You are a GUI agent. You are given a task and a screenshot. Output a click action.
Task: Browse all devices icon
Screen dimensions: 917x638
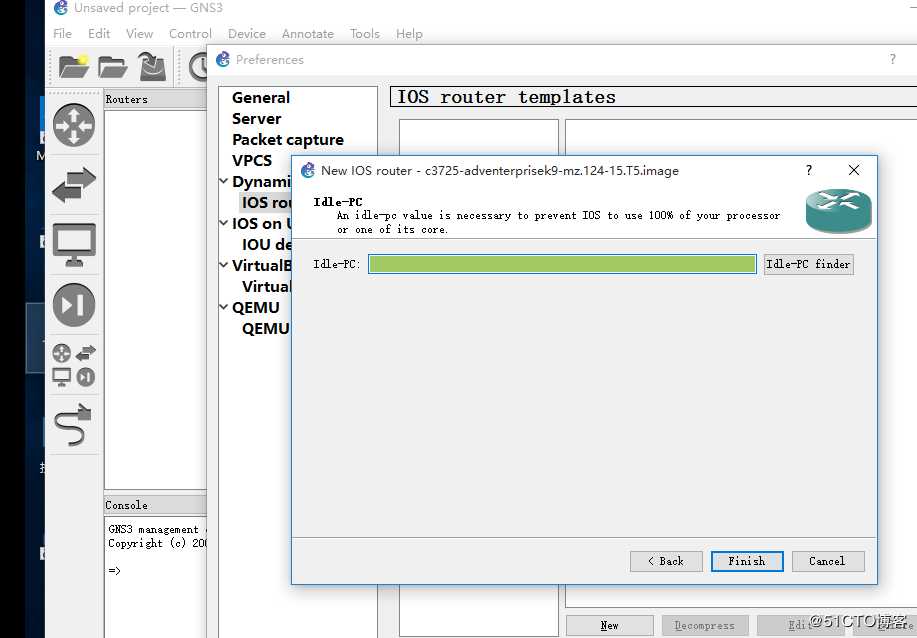click(74, 365)
